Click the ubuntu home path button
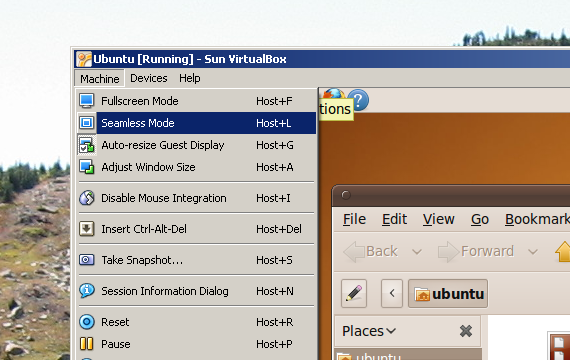The width and height of the screenshot is (570, 360). coord(448,293)
